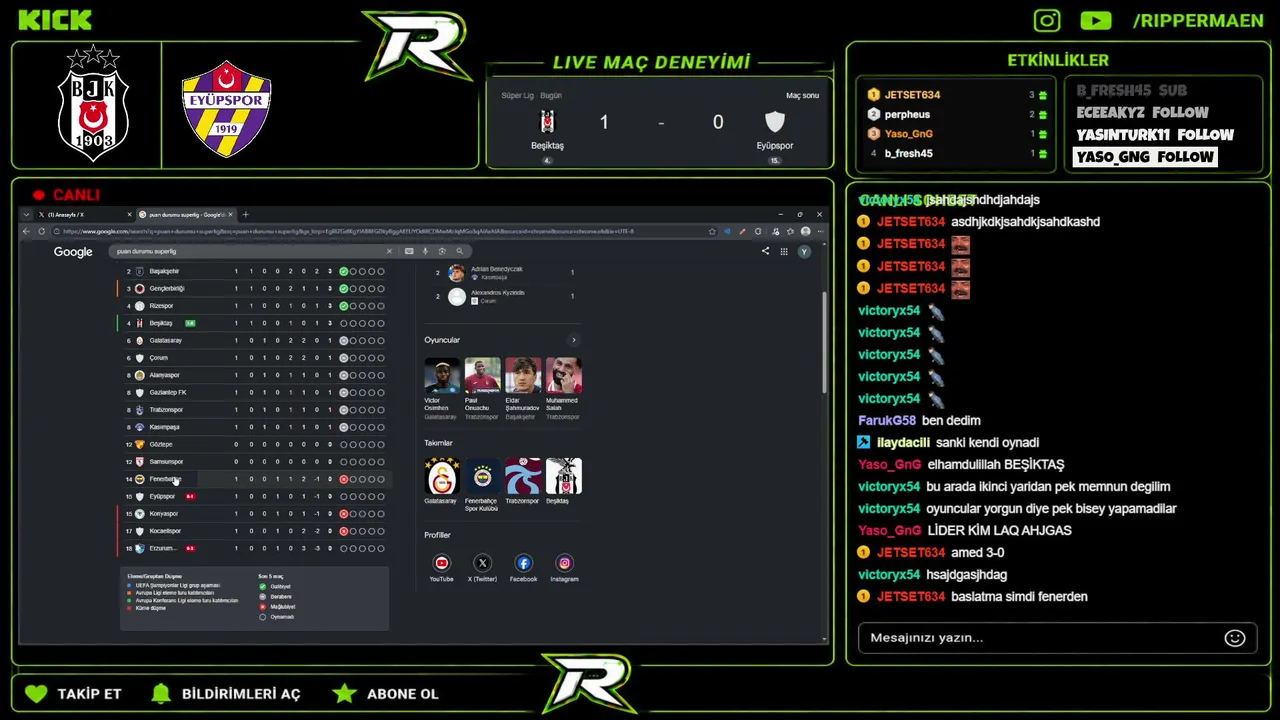Expand the Oyuncular section arrow
The image size is (1280, 720).
point(573,340)
